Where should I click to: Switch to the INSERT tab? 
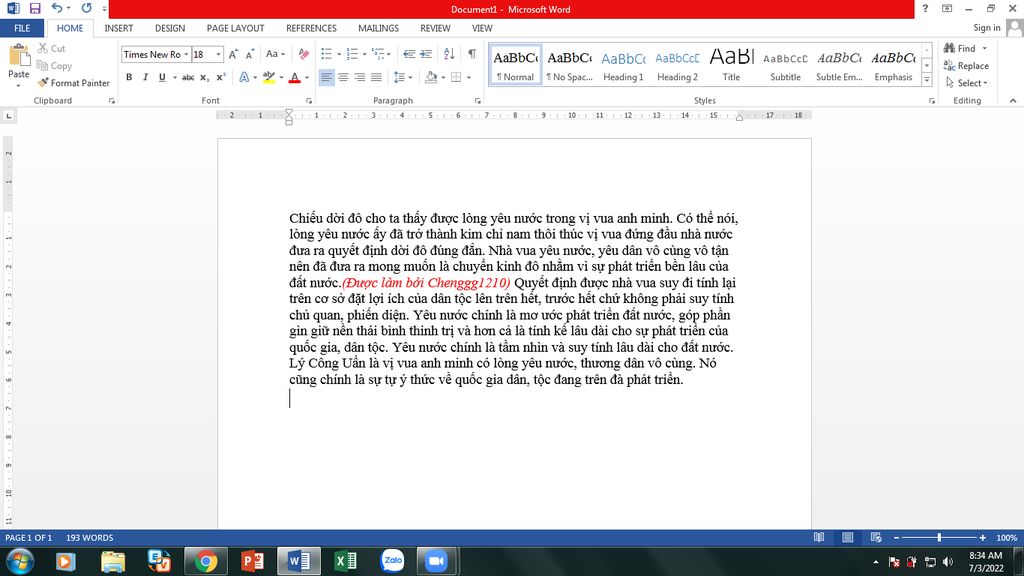[x=118, y=28]
